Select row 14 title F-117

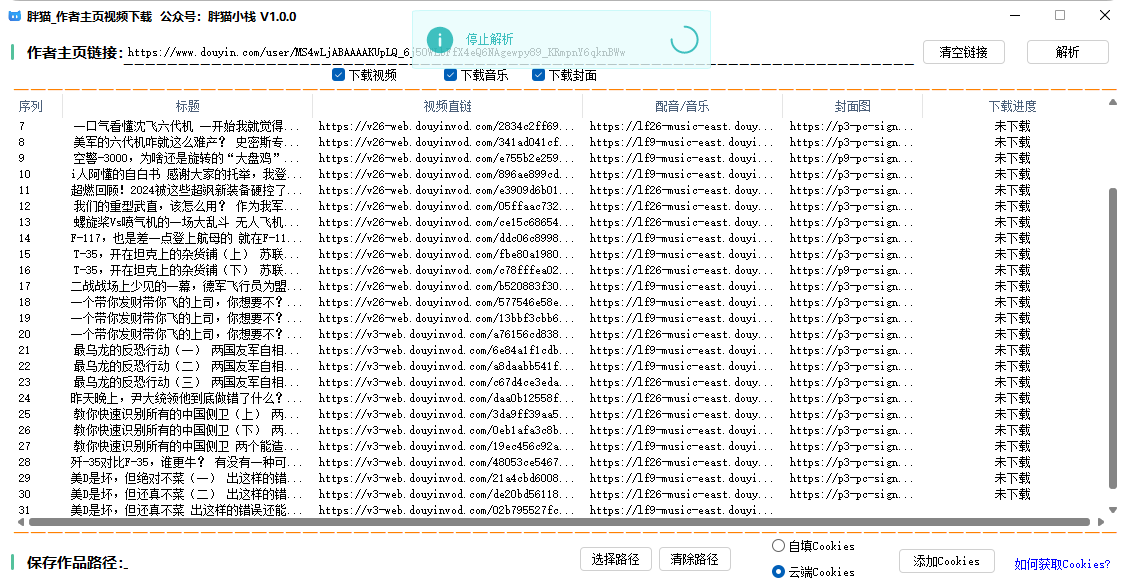pos(186,238)
